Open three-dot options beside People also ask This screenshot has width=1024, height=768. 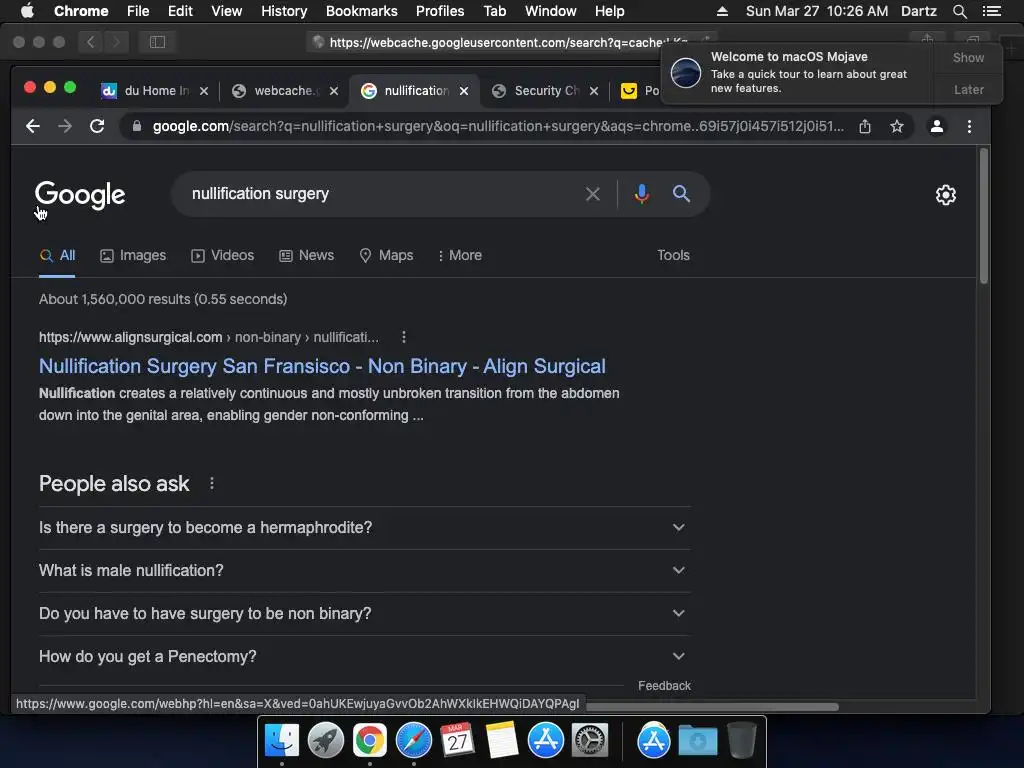click(212, 483)
